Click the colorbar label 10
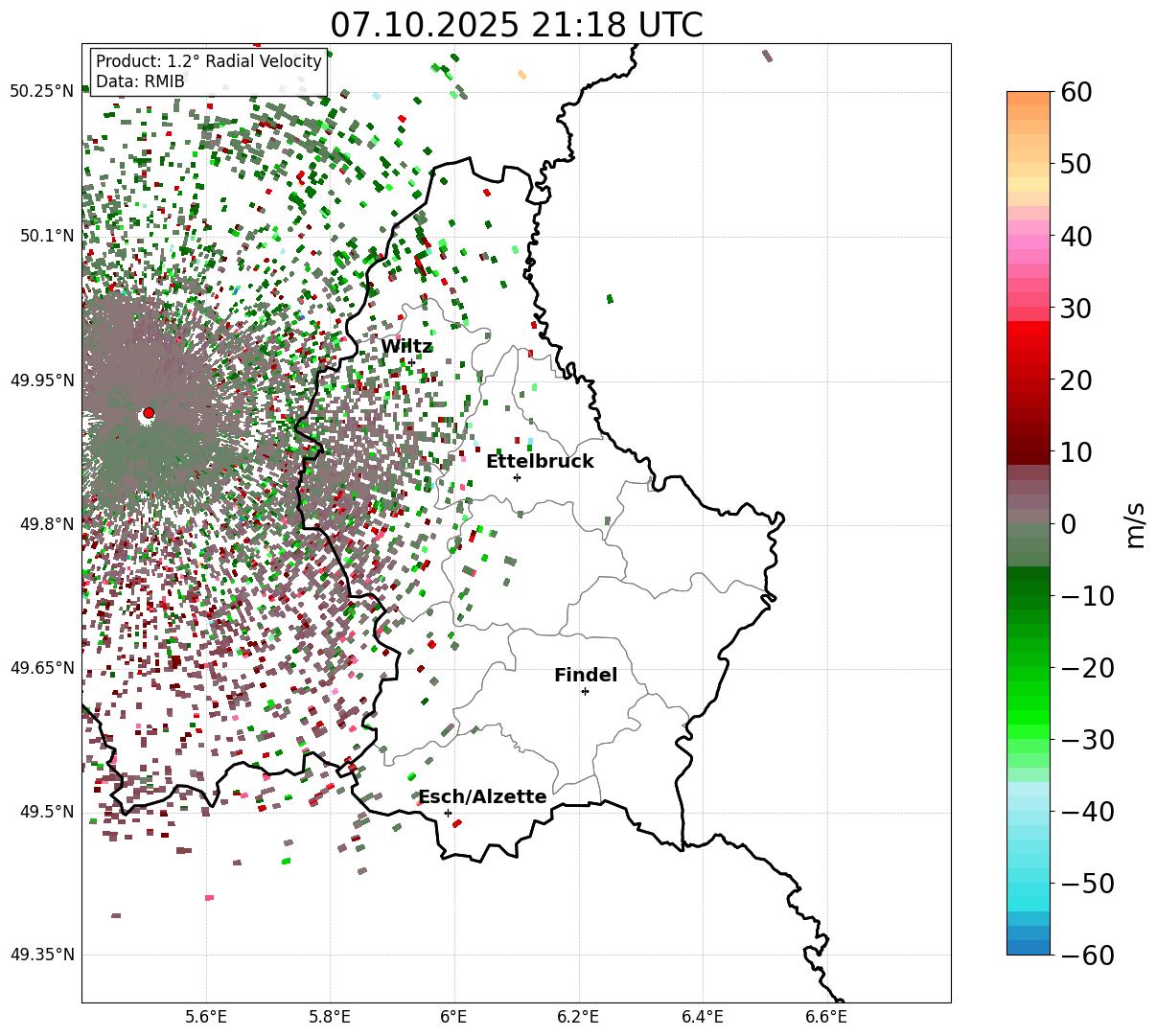Viewport: 1157px width, 1036px height. pyautogui.click(x=1077, y=451)
